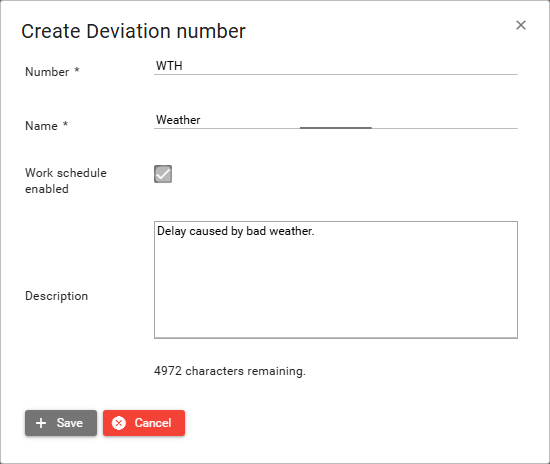Toggle the Work schedule enabled checkbox
This screenshot has width=550, height=464.
(163, 174)
